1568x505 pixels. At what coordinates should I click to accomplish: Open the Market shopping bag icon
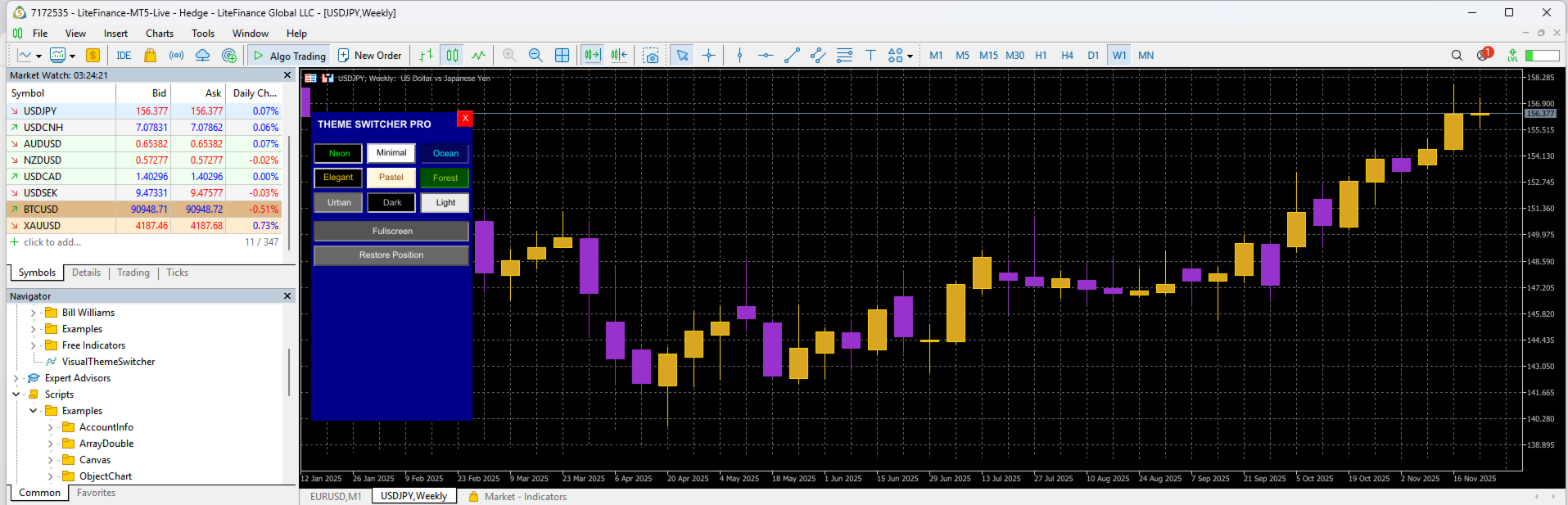pyautogui.click(x=150, y=56)
